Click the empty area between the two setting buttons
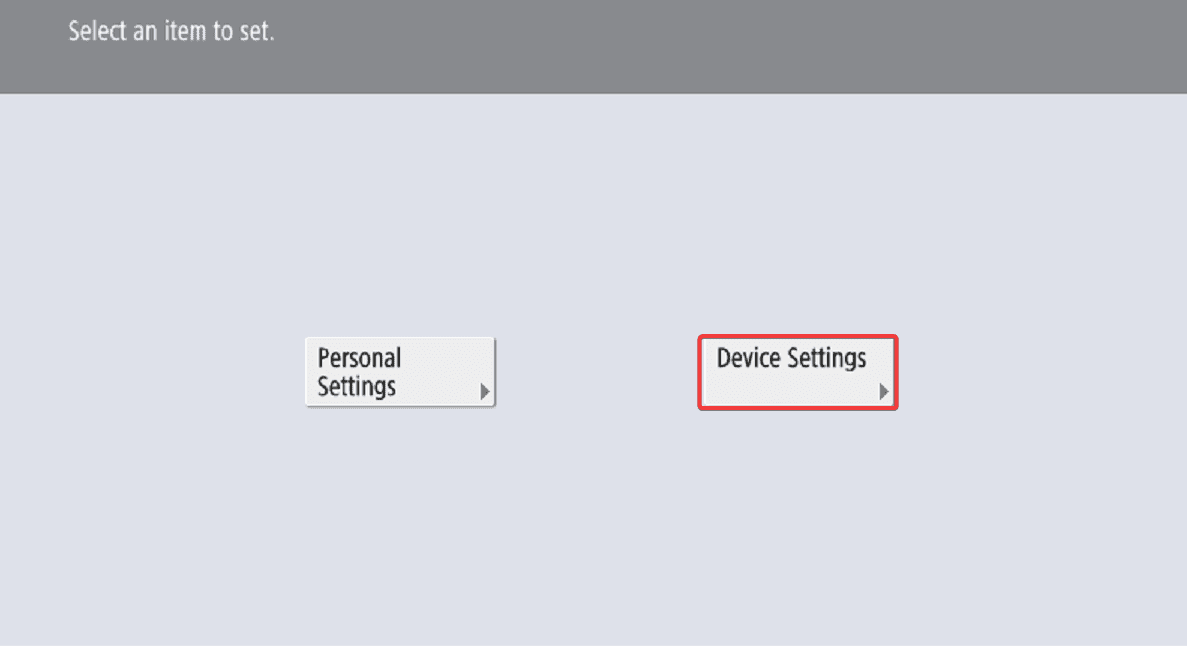The image size is (1187, 646). click(597, 372)
